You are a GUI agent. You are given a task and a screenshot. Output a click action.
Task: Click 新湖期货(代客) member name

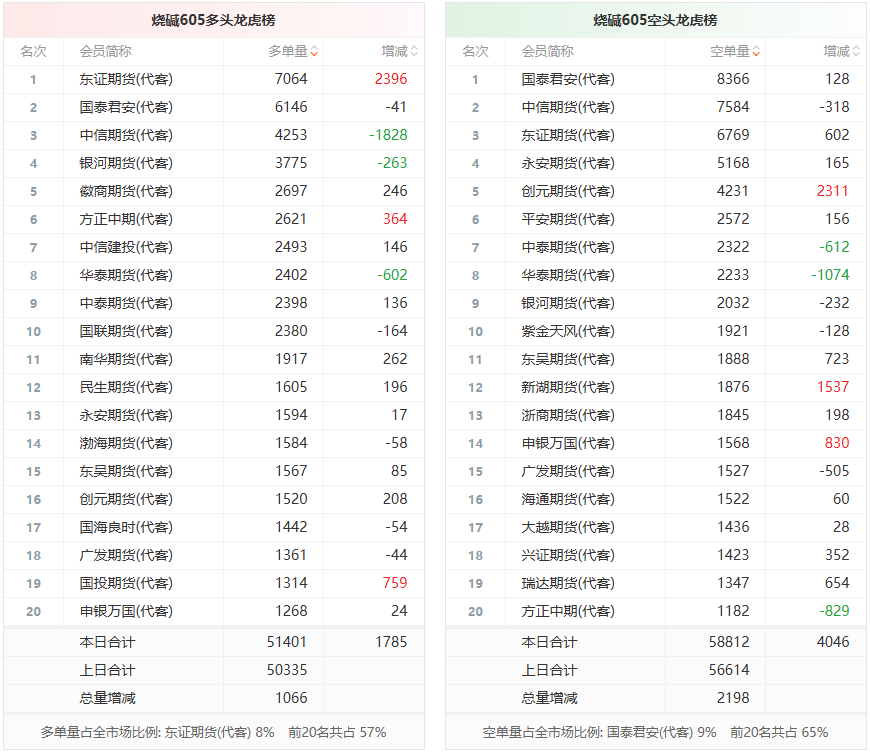[x=568, y=387]
